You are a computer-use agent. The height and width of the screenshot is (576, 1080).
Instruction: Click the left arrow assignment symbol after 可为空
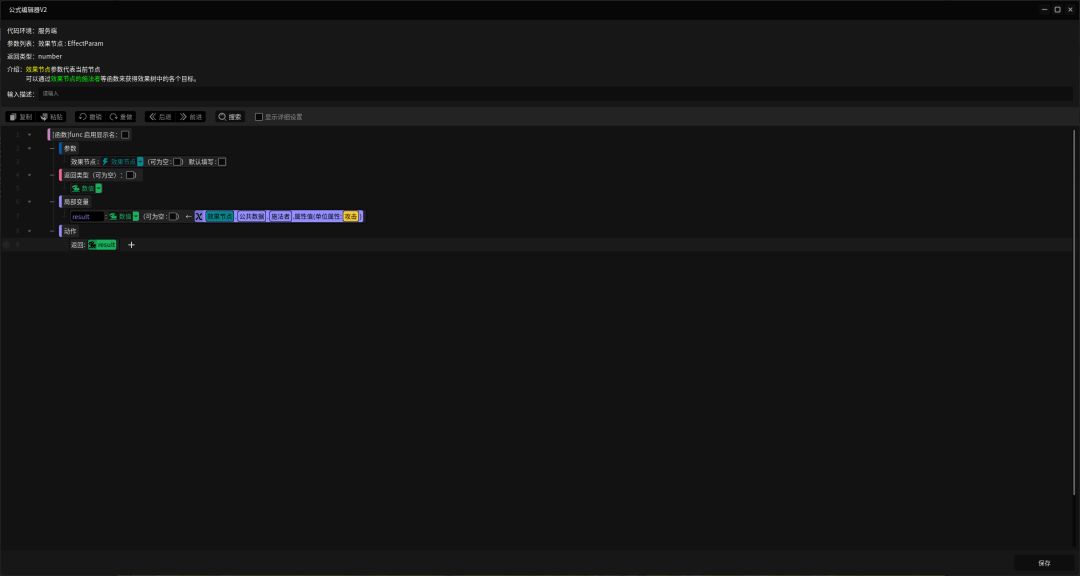188,216
